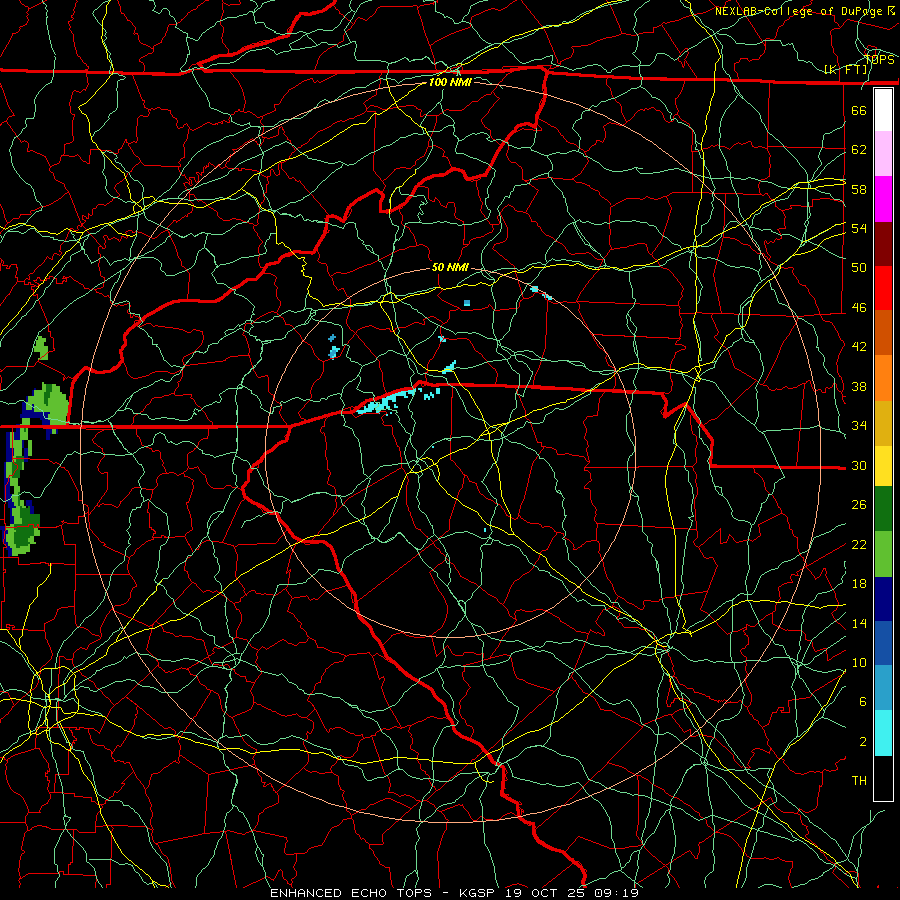Image resolution: width=900 pixels, height=900 pixels.
Task: Click the KGSP station identifier
Action: pos(479,893)
